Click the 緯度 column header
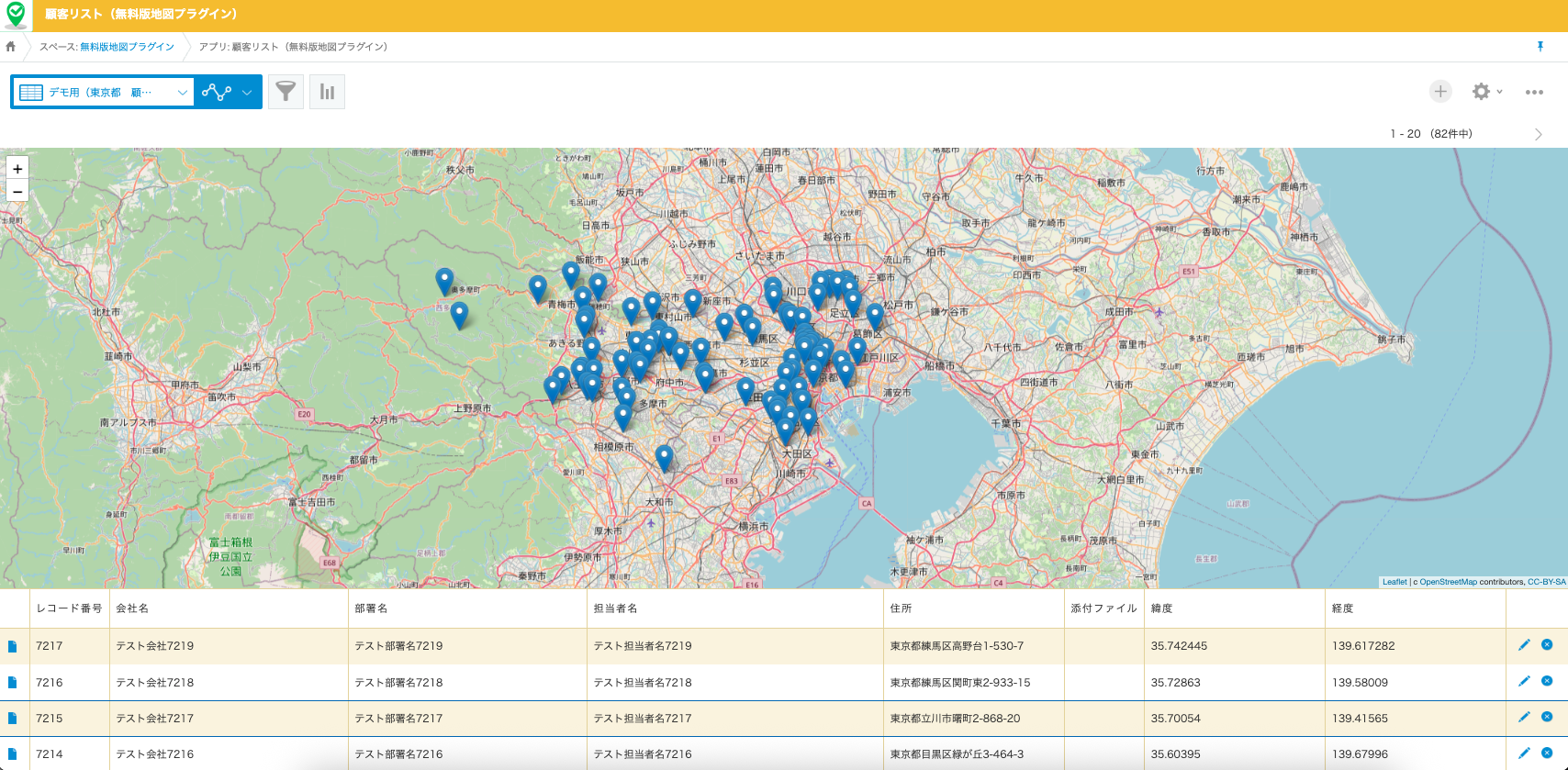Viewport: 1568px width, 770px height. point(1161,608)
